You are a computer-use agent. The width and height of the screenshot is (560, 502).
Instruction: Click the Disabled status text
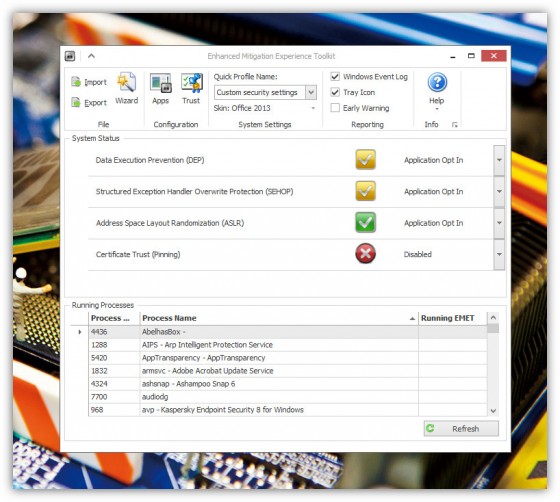418,254
